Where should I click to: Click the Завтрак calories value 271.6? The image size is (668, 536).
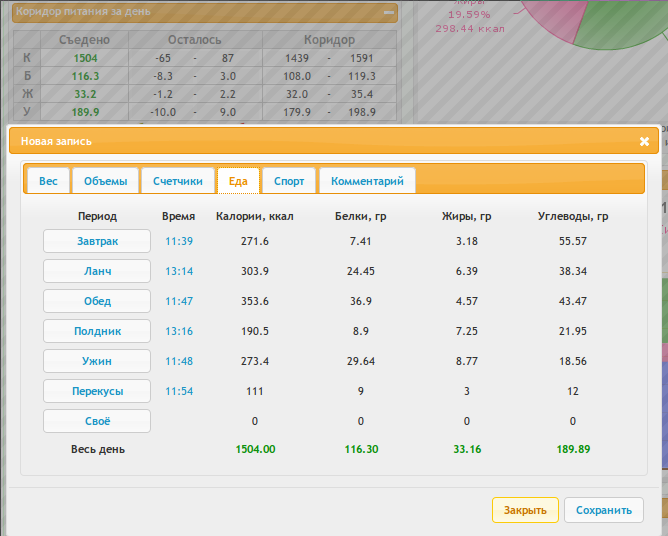(x=255, y=241)
